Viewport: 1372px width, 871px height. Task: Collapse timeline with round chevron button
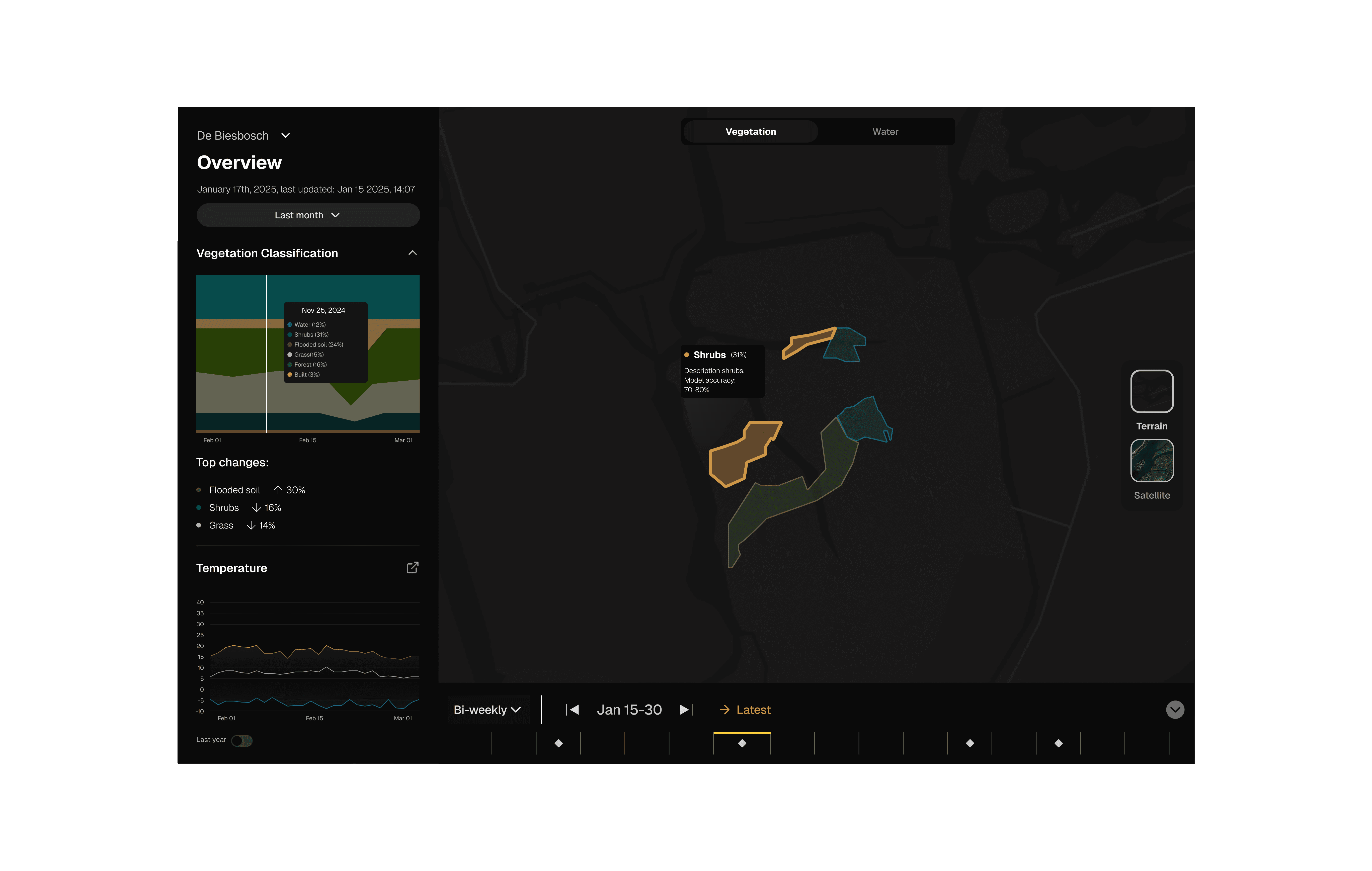(x=1174, y=710)
